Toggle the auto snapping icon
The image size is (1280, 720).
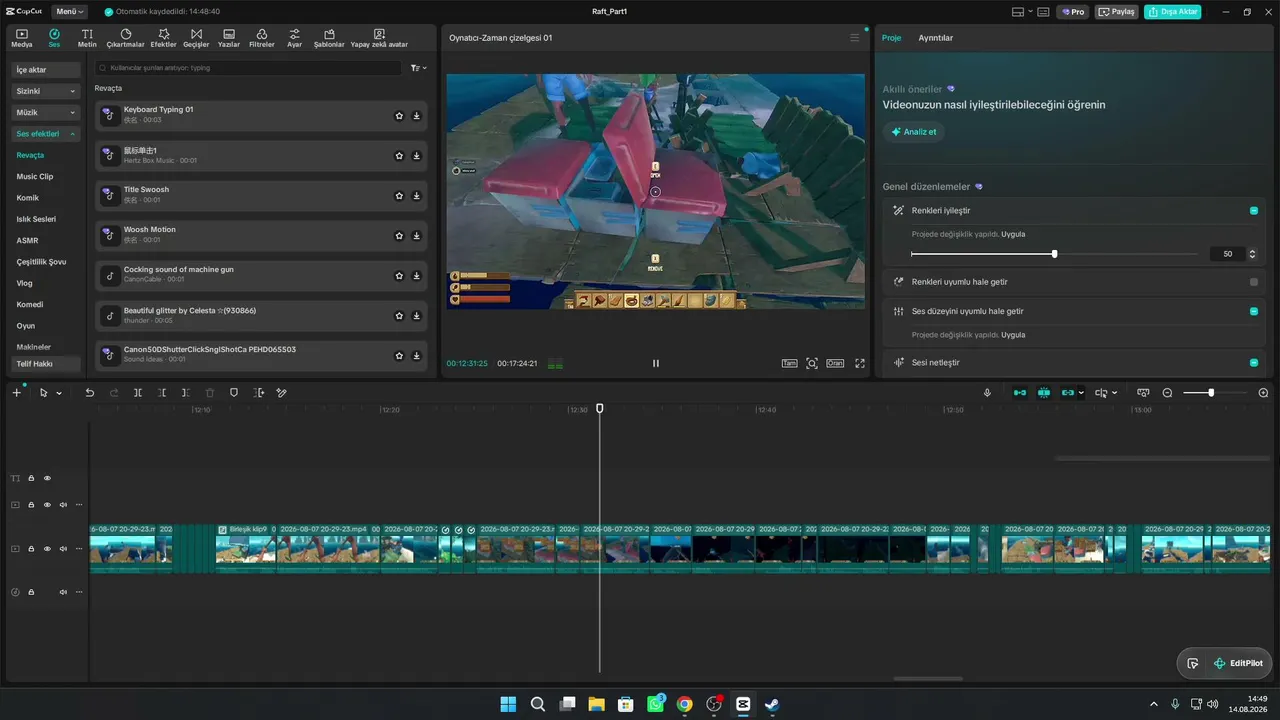coord(1044,393)
